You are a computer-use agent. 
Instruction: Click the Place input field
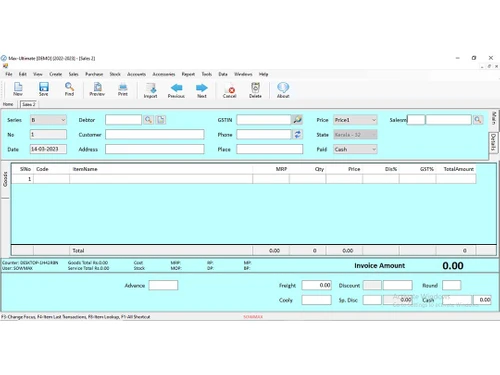click(270, 149)
